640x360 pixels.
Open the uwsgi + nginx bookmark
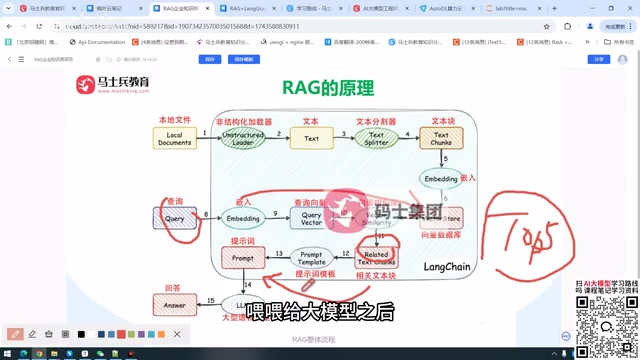(287, 42)
